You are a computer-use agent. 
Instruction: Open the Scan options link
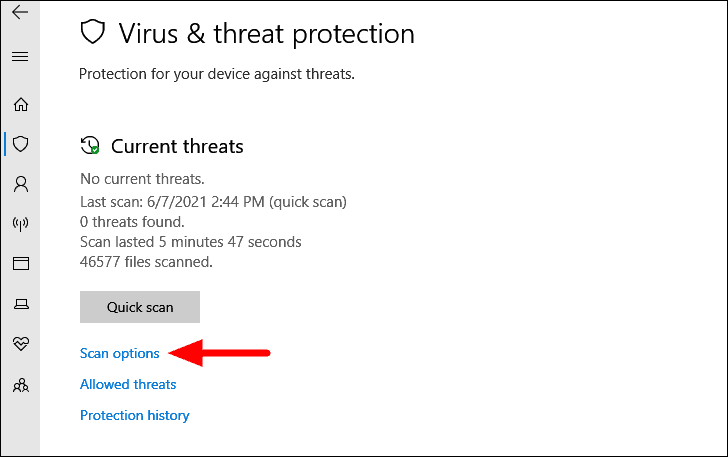(119, 353)
